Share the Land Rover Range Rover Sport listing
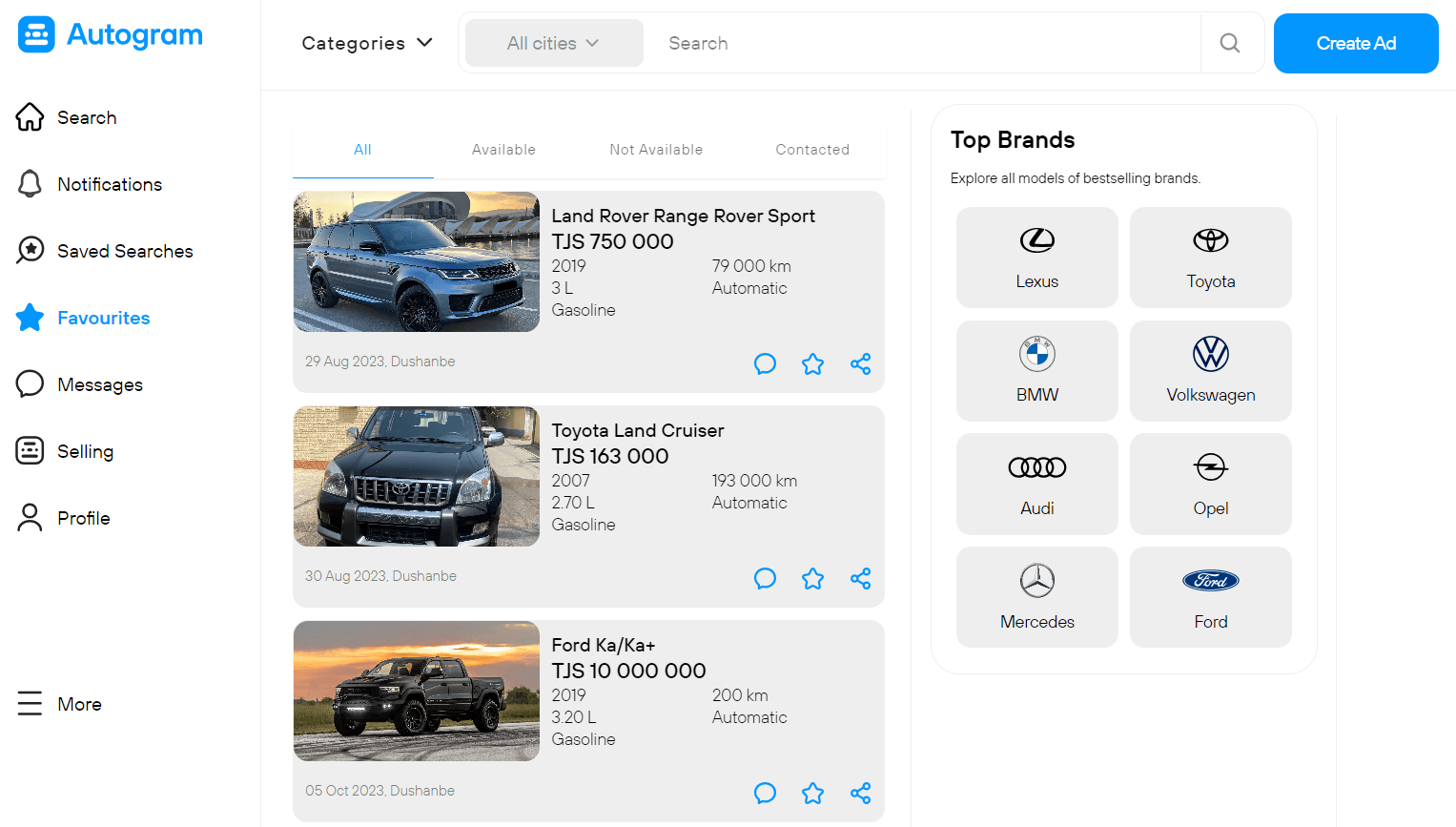The height and width of the screenshot is (827, 1456). pyautogui.click(x=860, y=363)
